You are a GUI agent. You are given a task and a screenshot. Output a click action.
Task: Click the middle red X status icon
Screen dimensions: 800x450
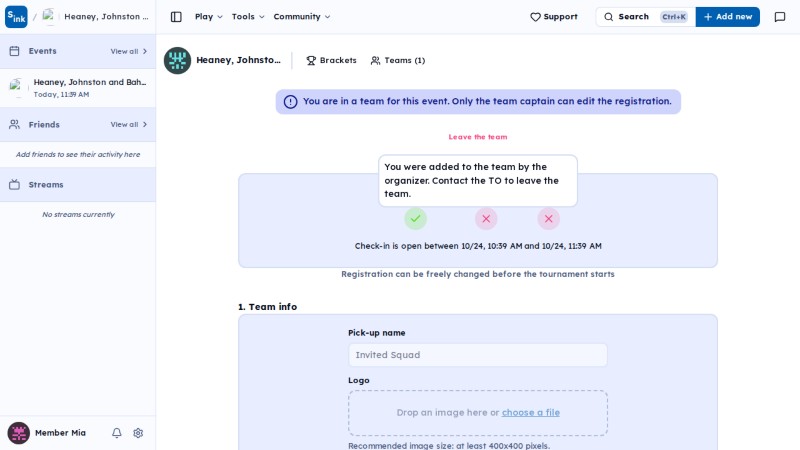486,219
